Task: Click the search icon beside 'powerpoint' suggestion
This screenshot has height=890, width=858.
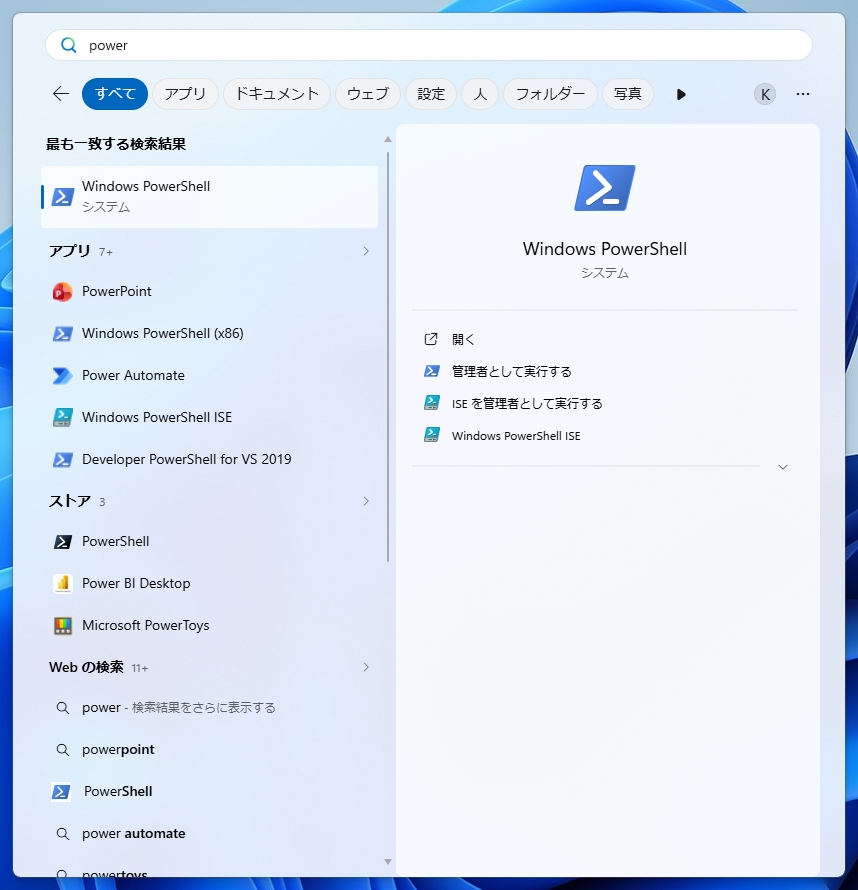Action: tap(62, 750)
